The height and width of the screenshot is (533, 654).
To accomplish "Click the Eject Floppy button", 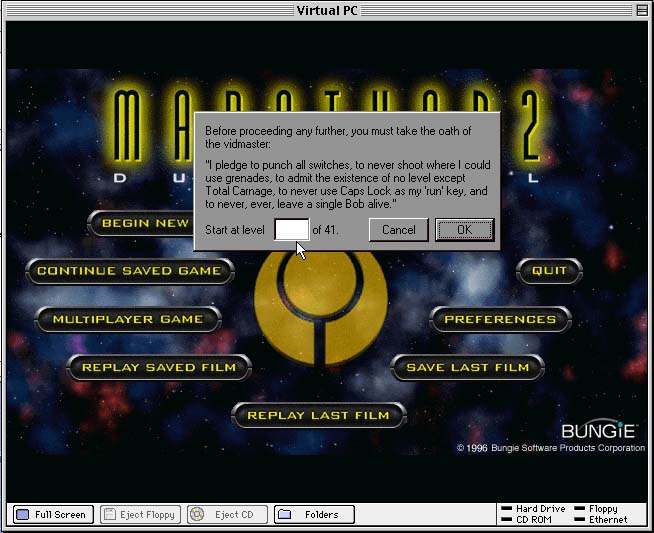I will click(x=138, y=515).
